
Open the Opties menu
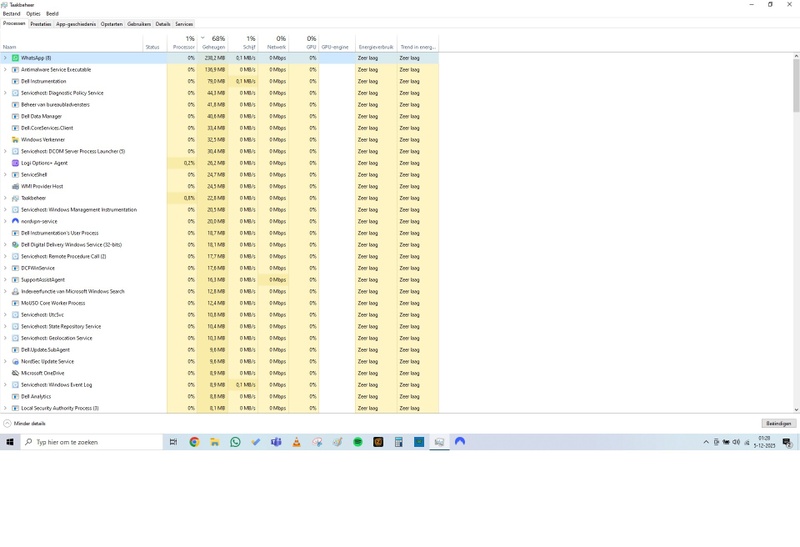33,14
